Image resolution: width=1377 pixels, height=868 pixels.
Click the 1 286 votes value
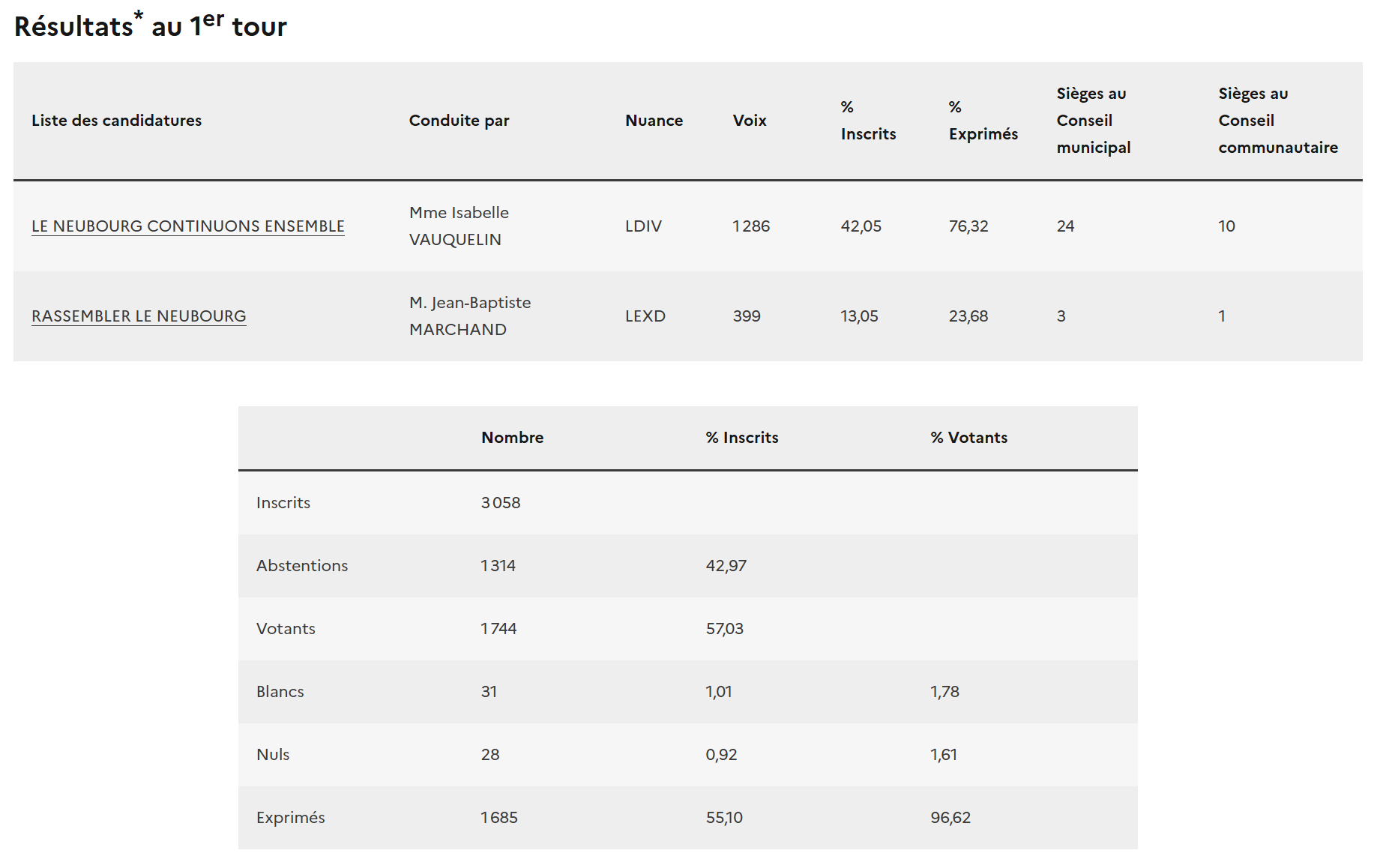[750, 226]
